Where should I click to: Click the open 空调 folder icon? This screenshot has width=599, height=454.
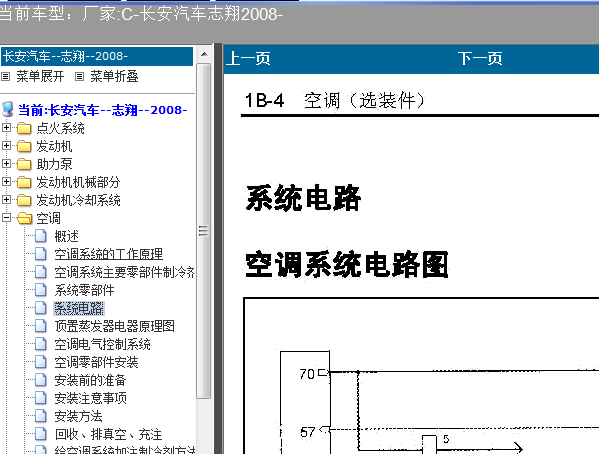24,218
